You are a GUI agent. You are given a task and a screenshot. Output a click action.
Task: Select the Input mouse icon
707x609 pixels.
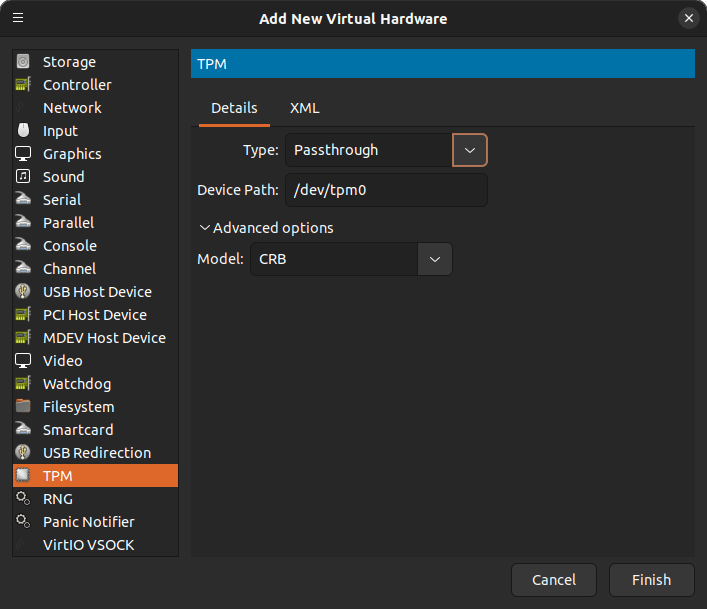point(23,131)
